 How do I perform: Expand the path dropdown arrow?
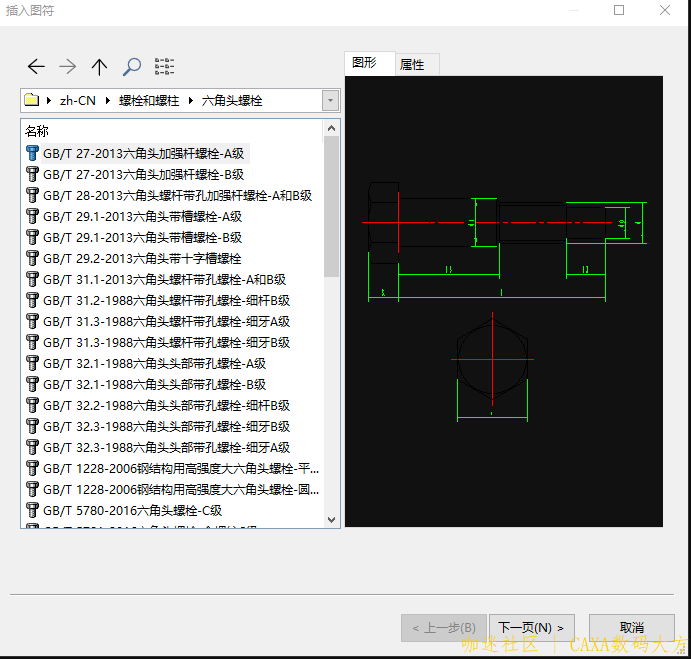click(330, 101)
